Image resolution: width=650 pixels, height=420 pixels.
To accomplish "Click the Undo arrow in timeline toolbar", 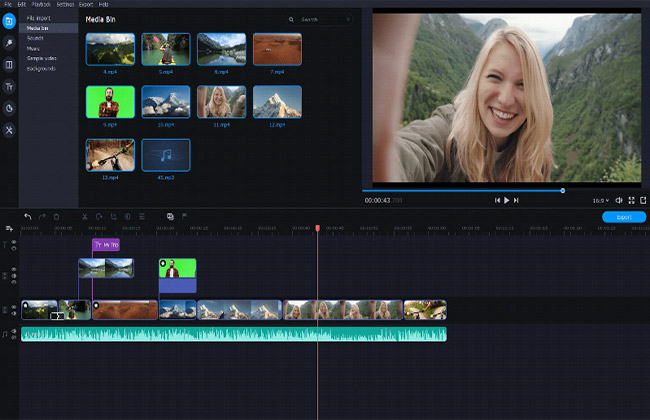I will (27, 216).
